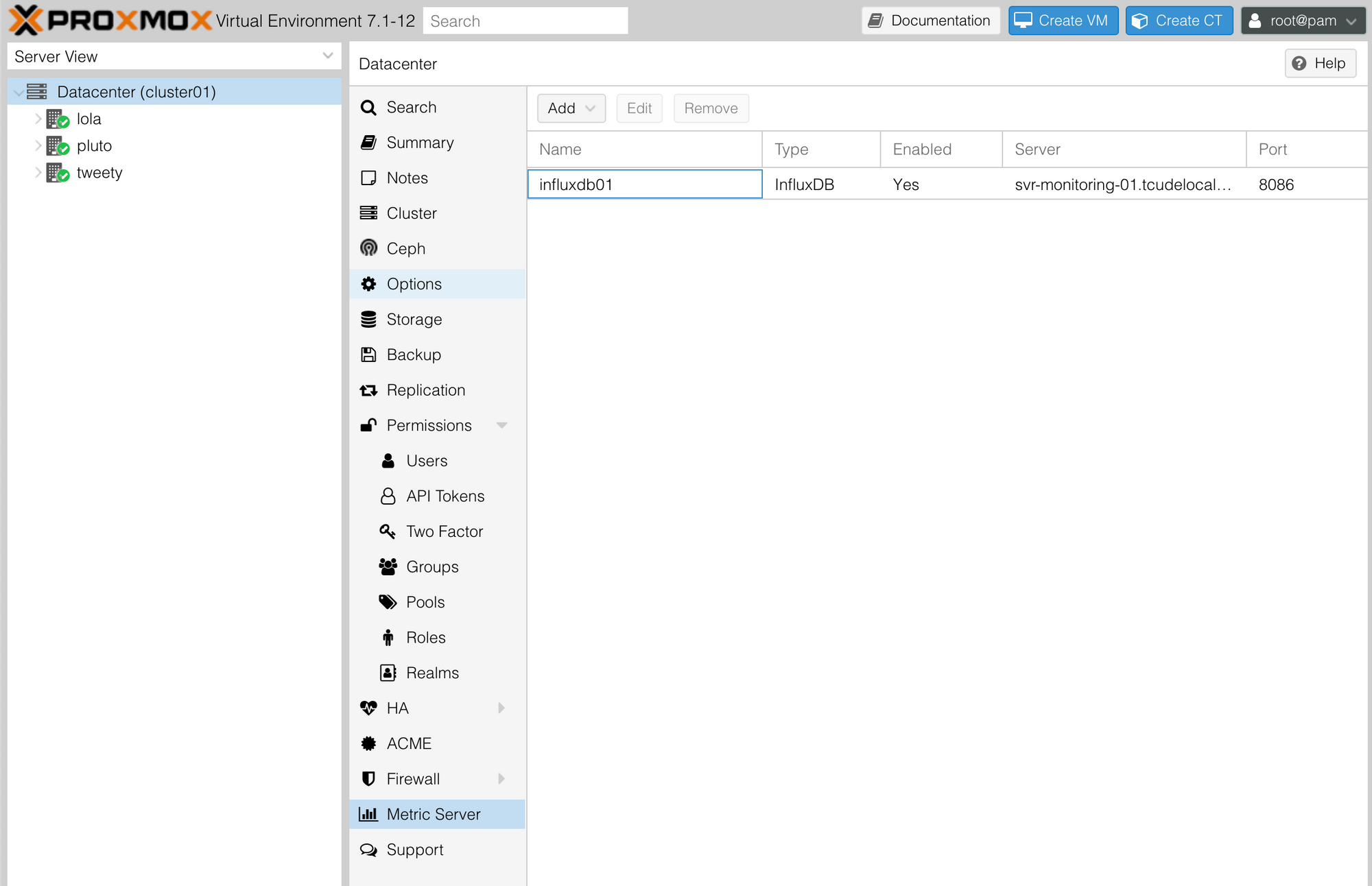Click the lola node server icon
Viewport: 1372px width, 886px height.
tap(58, 119)
